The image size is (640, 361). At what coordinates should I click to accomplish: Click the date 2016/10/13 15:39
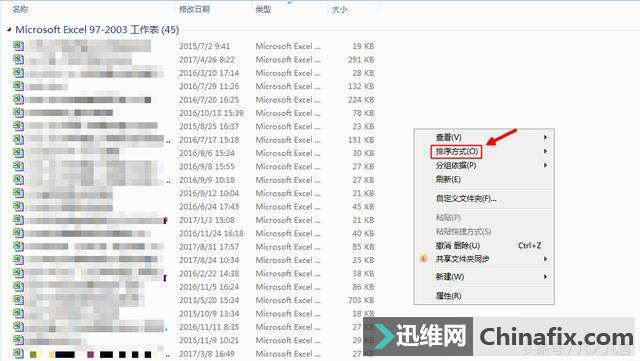click(x=211, y=113)
